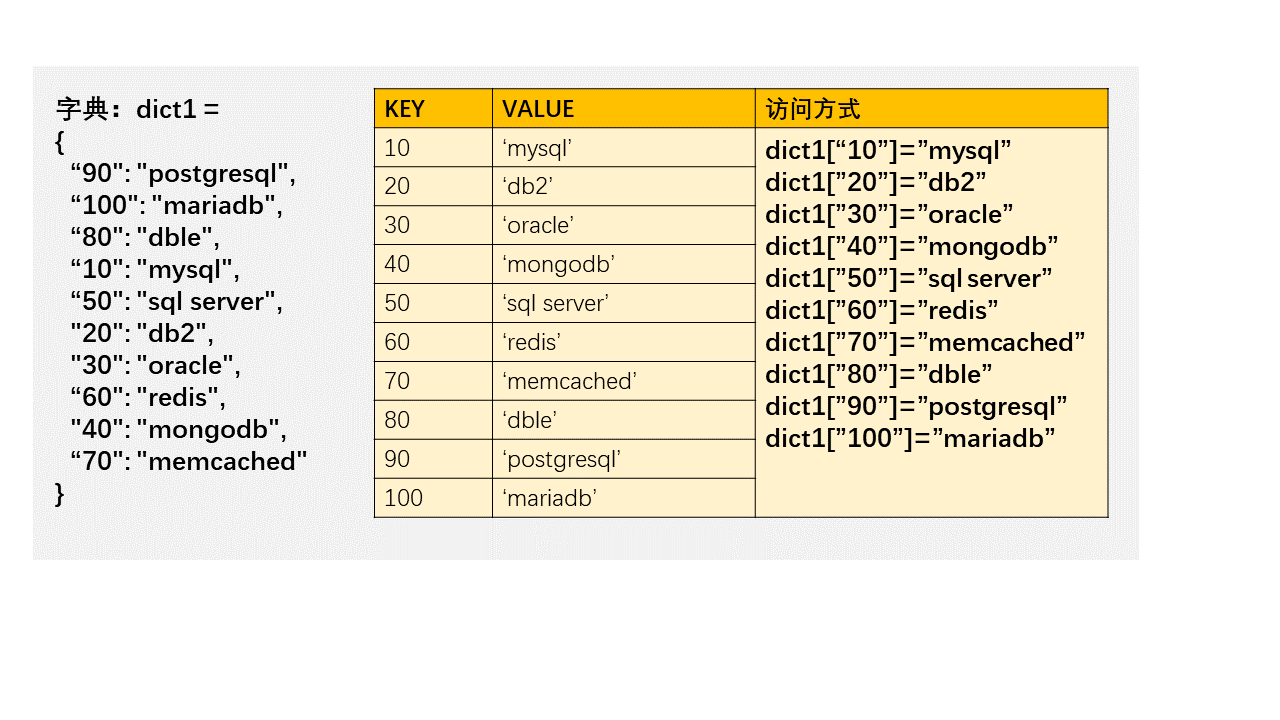Click the dictionary entry "40": "mongodb"
Viewport: 1280px width, 720px height.
pyautogui.click(x=179, y=430)
